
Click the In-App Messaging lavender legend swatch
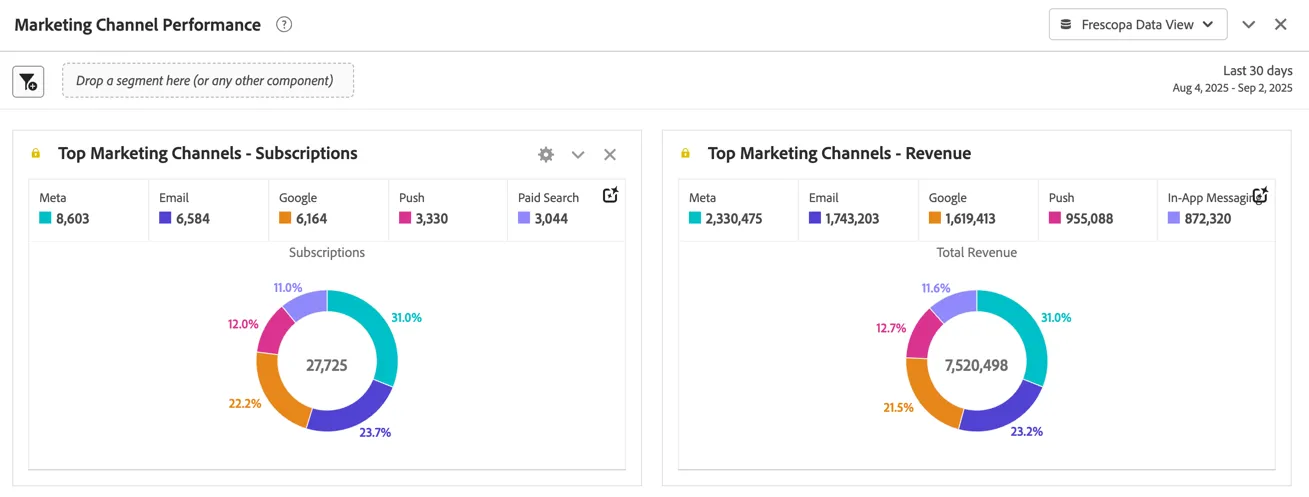1174,218
